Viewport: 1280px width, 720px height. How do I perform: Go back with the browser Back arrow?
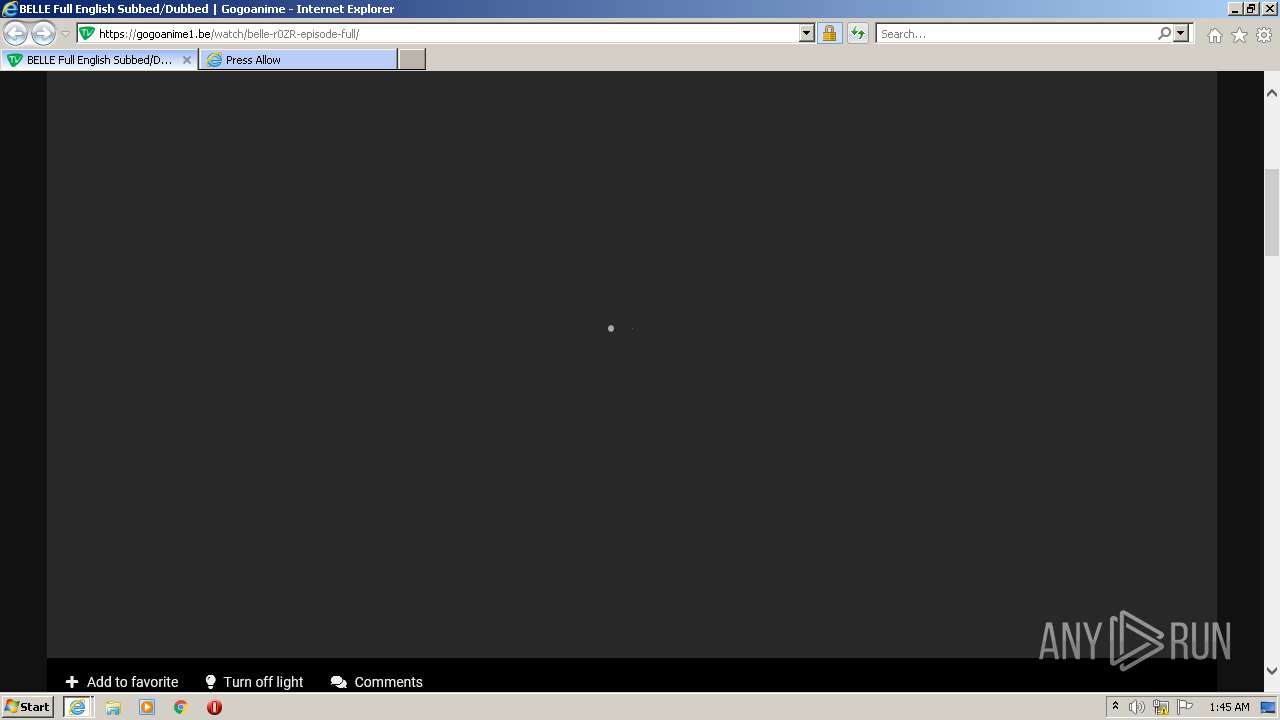(x=16, y=33)
